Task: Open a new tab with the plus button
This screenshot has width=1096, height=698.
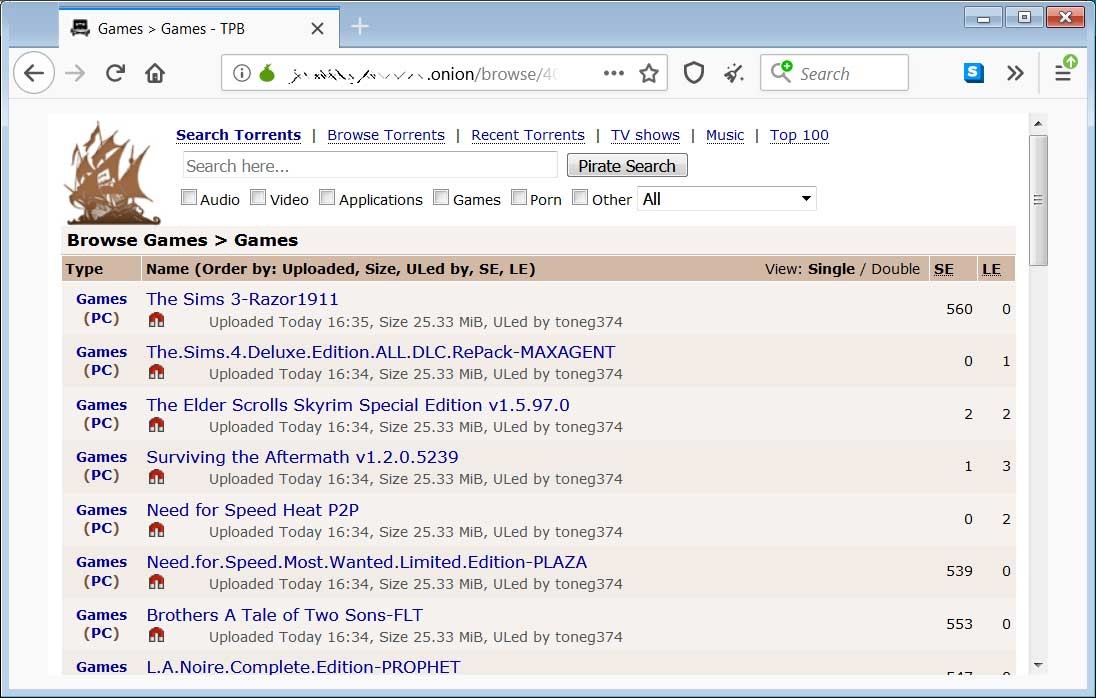Action: point(361,27)
